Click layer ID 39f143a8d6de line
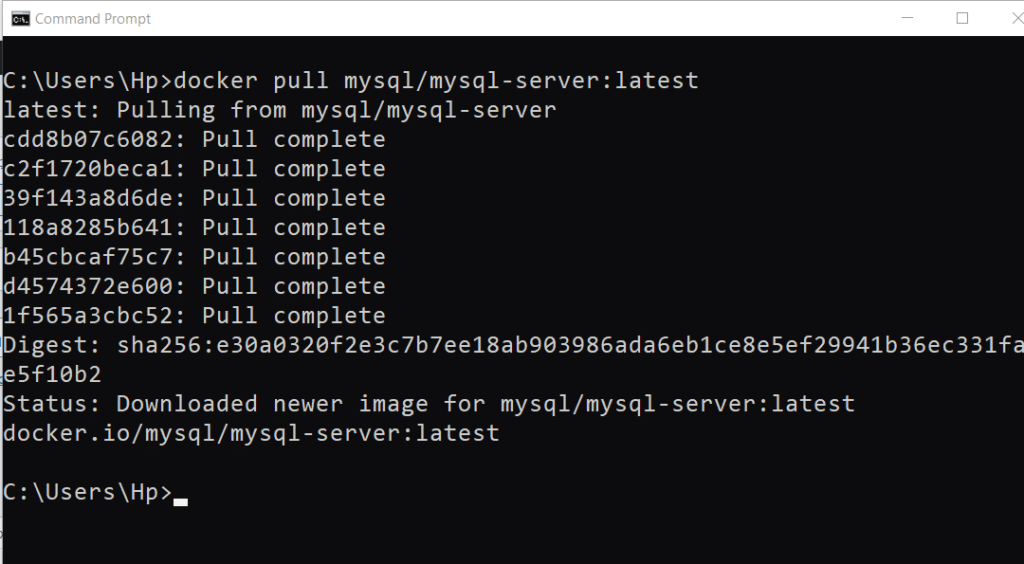 coord(195,198)
